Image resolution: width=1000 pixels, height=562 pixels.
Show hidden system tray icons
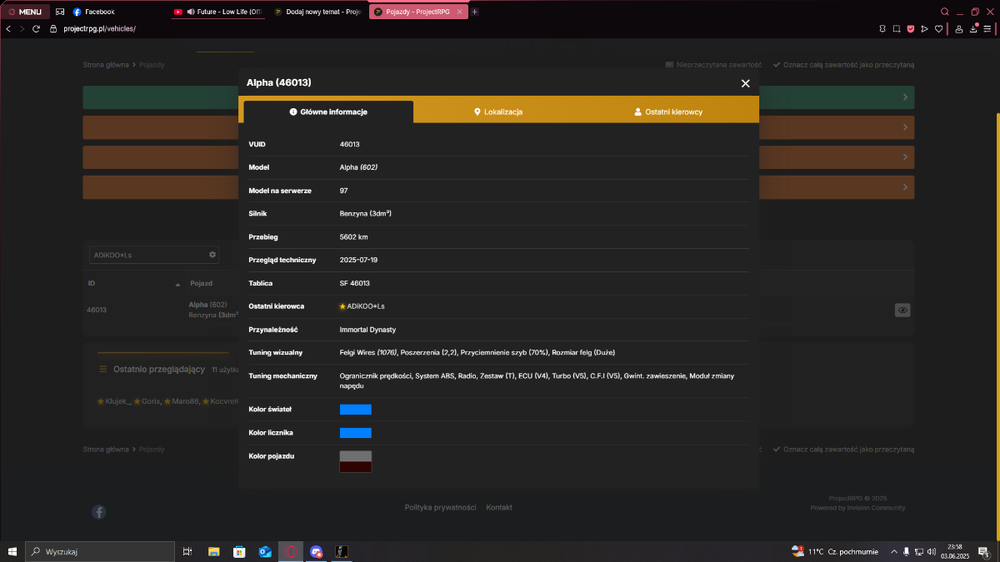(893, 552)
